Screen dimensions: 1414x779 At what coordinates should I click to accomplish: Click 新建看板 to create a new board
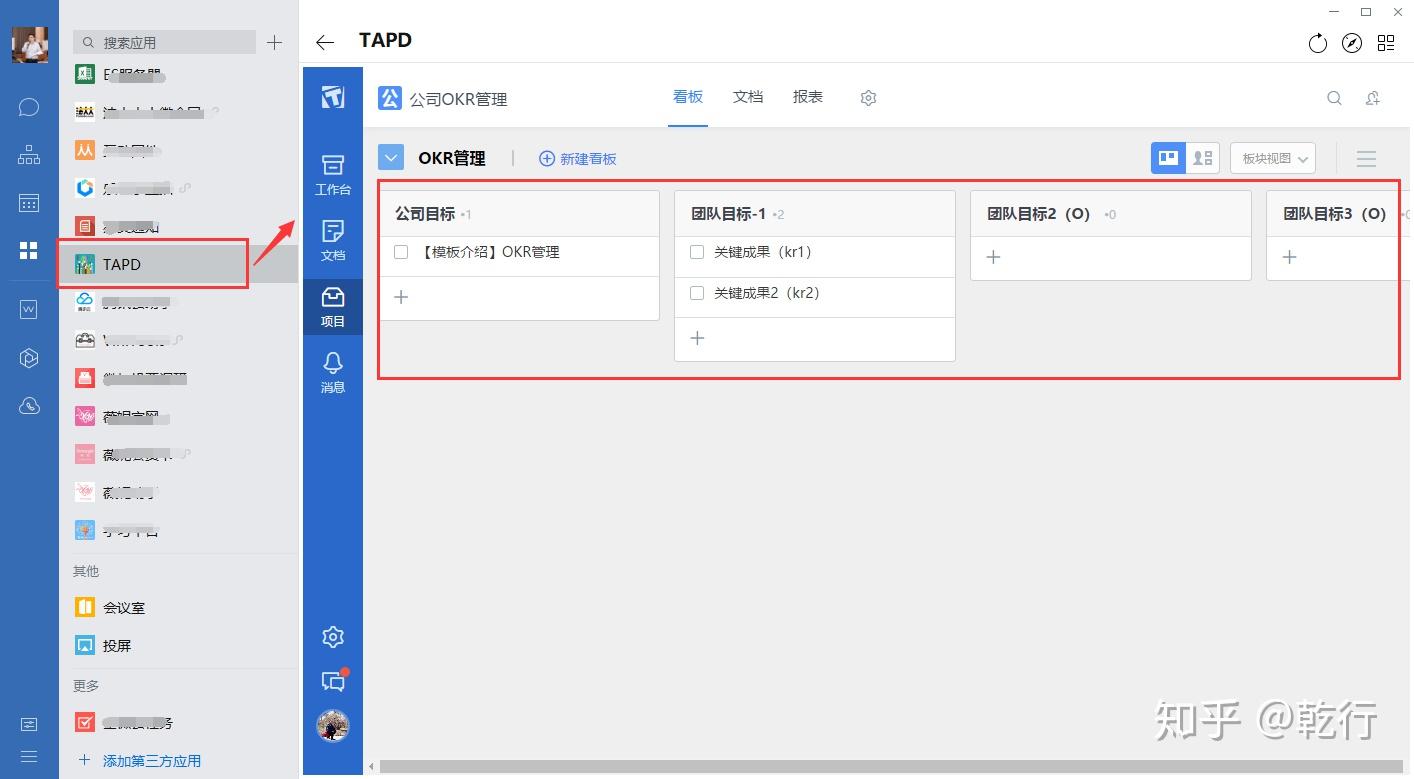(578, 158)
